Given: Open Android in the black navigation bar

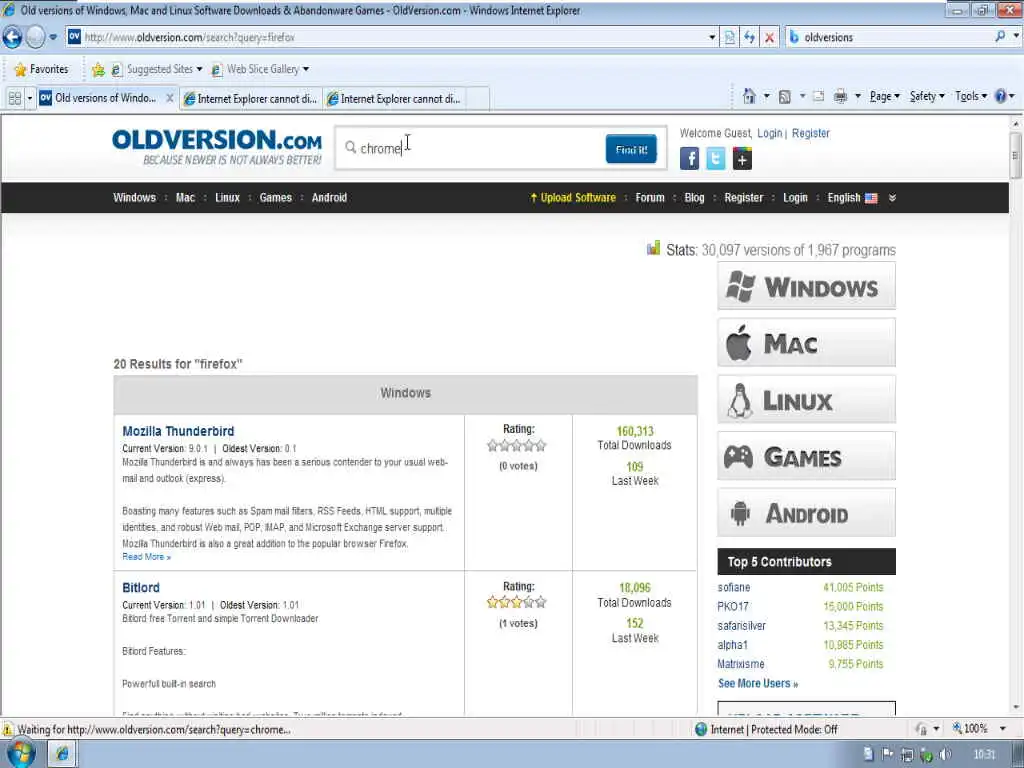Looking at the screenshot, I should click(329, 198).
